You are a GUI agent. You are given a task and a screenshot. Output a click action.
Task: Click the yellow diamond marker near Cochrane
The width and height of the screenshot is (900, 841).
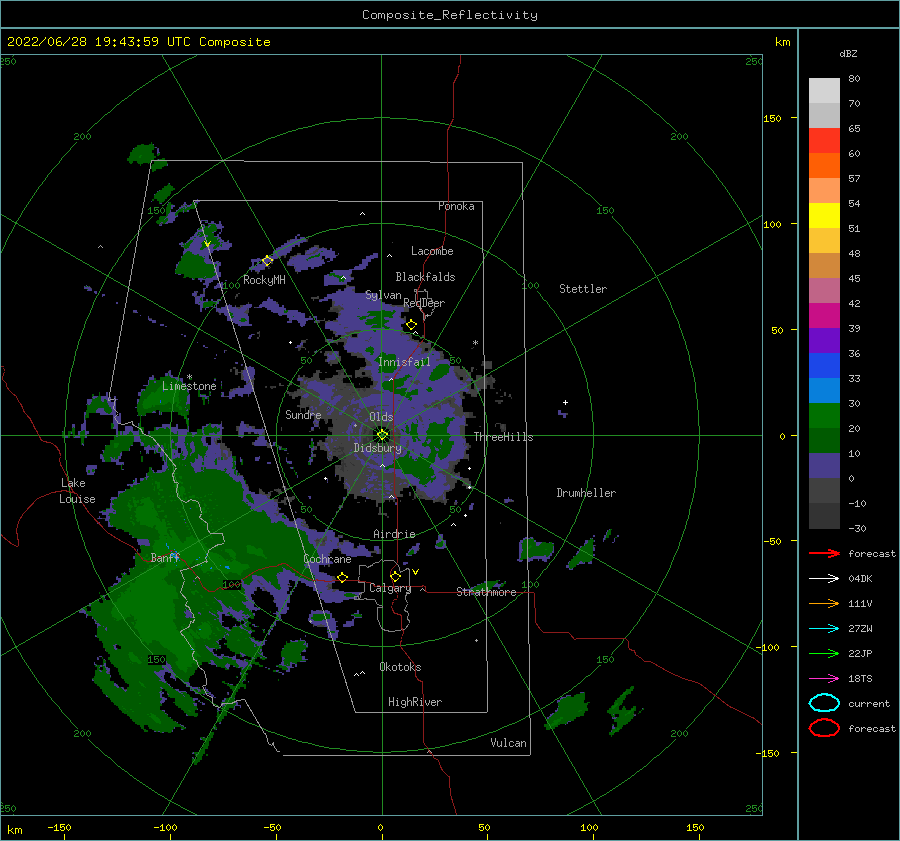pos(342,577)
